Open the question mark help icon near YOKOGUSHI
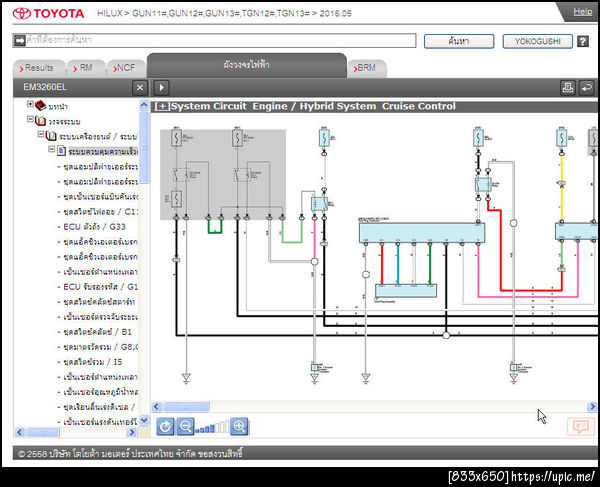This screenshot has height=487, width=600. point(582,41)
